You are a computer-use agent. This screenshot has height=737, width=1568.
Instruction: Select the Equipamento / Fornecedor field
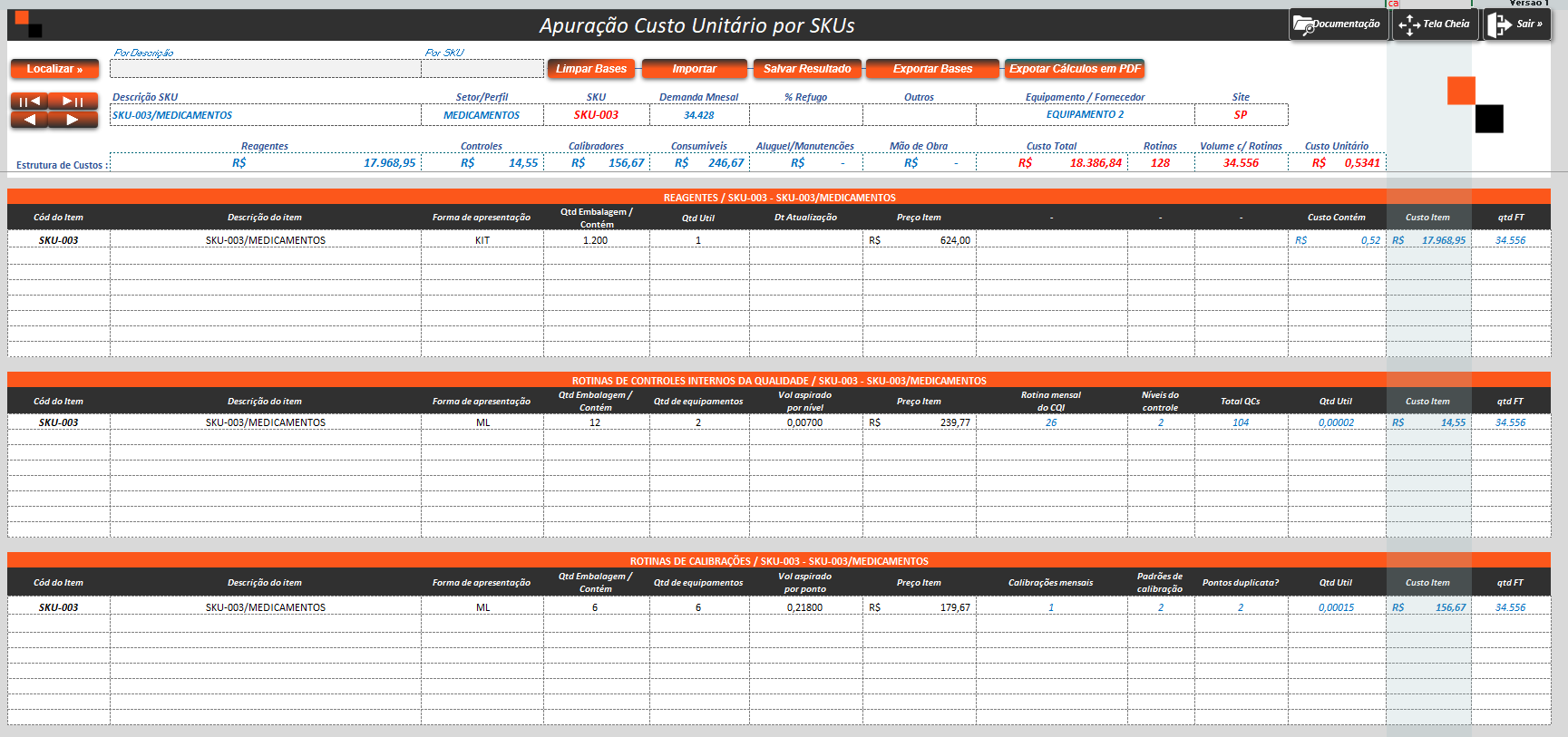1085,115
